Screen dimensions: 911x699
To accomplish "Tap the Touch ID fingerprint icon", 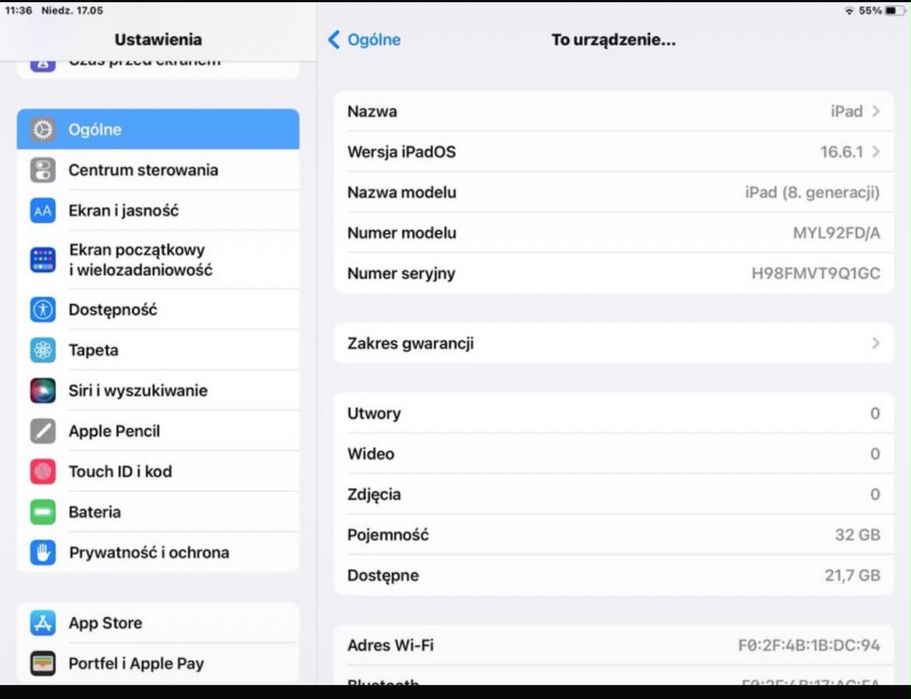I will [43, 472].
